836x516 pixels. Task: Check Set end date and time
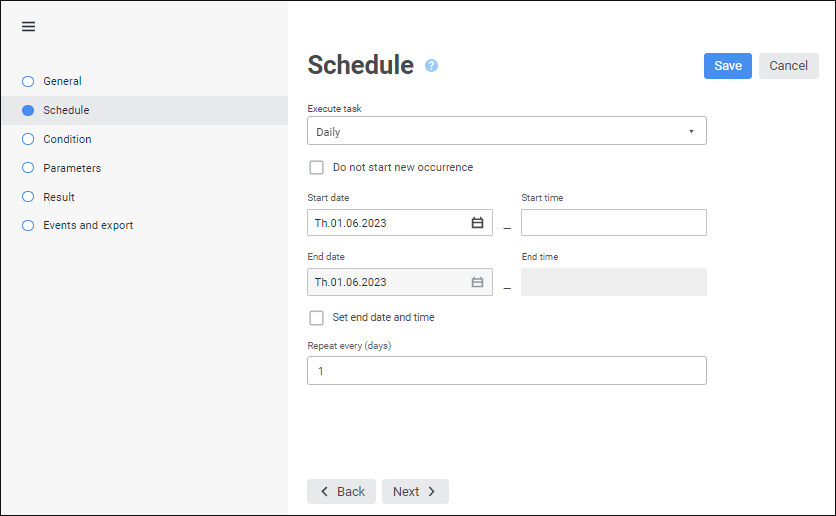pyautogui.click(x=317, y=318)
